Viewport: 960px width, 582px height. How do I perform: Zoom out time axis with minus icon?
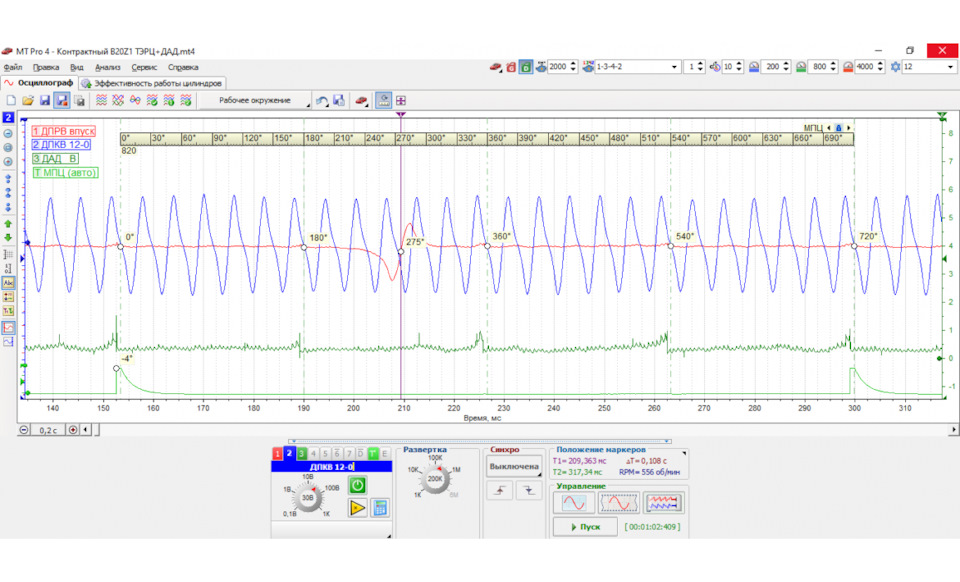click(x=24, y=429)
